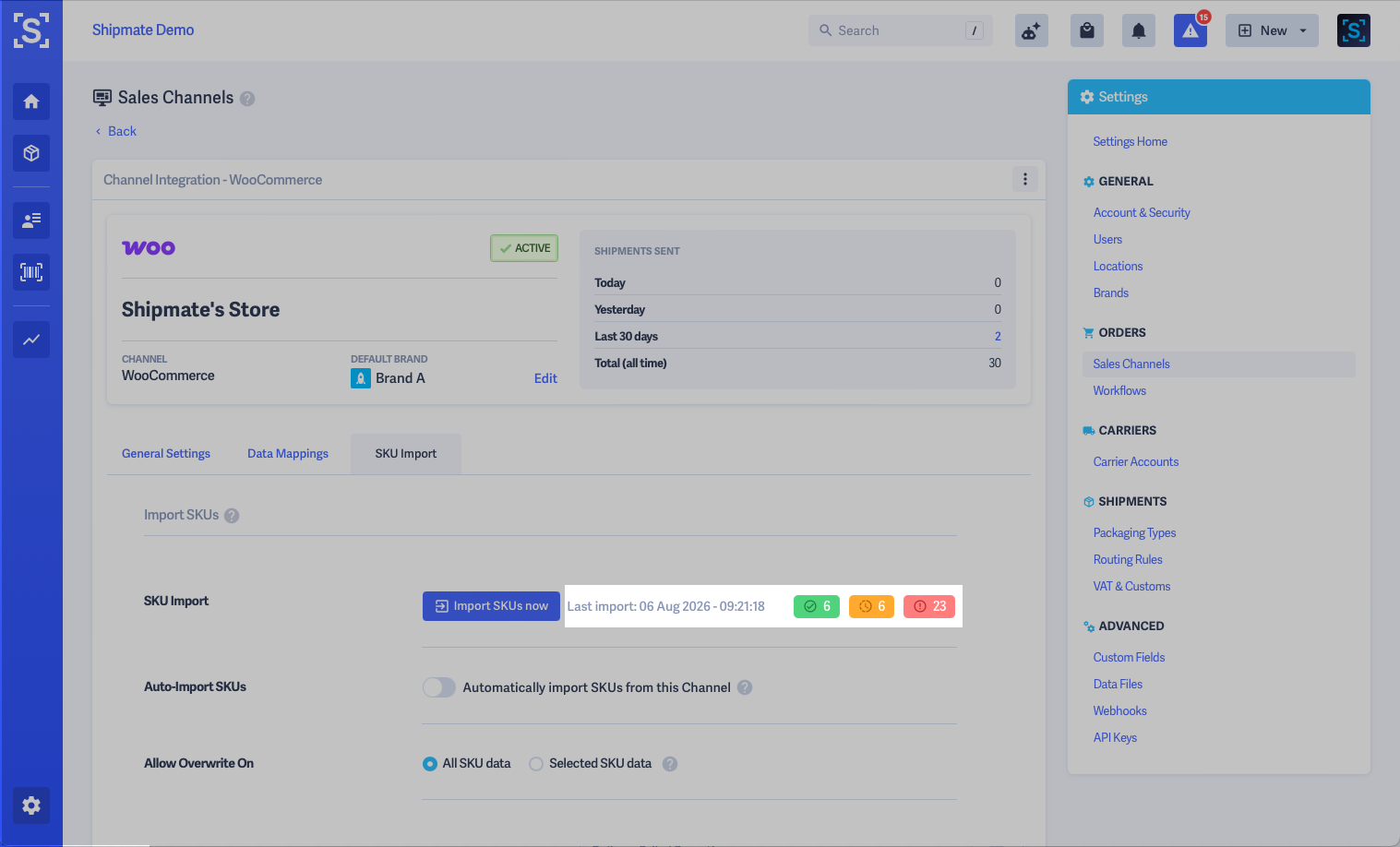Open Workflows settings
The height and width of the screenshot is (847, 1400).
click(x=1120, y=390)
